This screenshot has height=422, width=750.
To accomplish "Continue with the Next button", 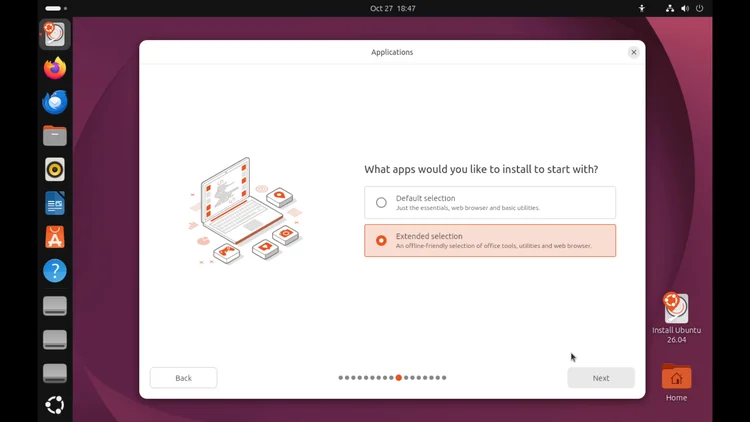I will [601, 378].
